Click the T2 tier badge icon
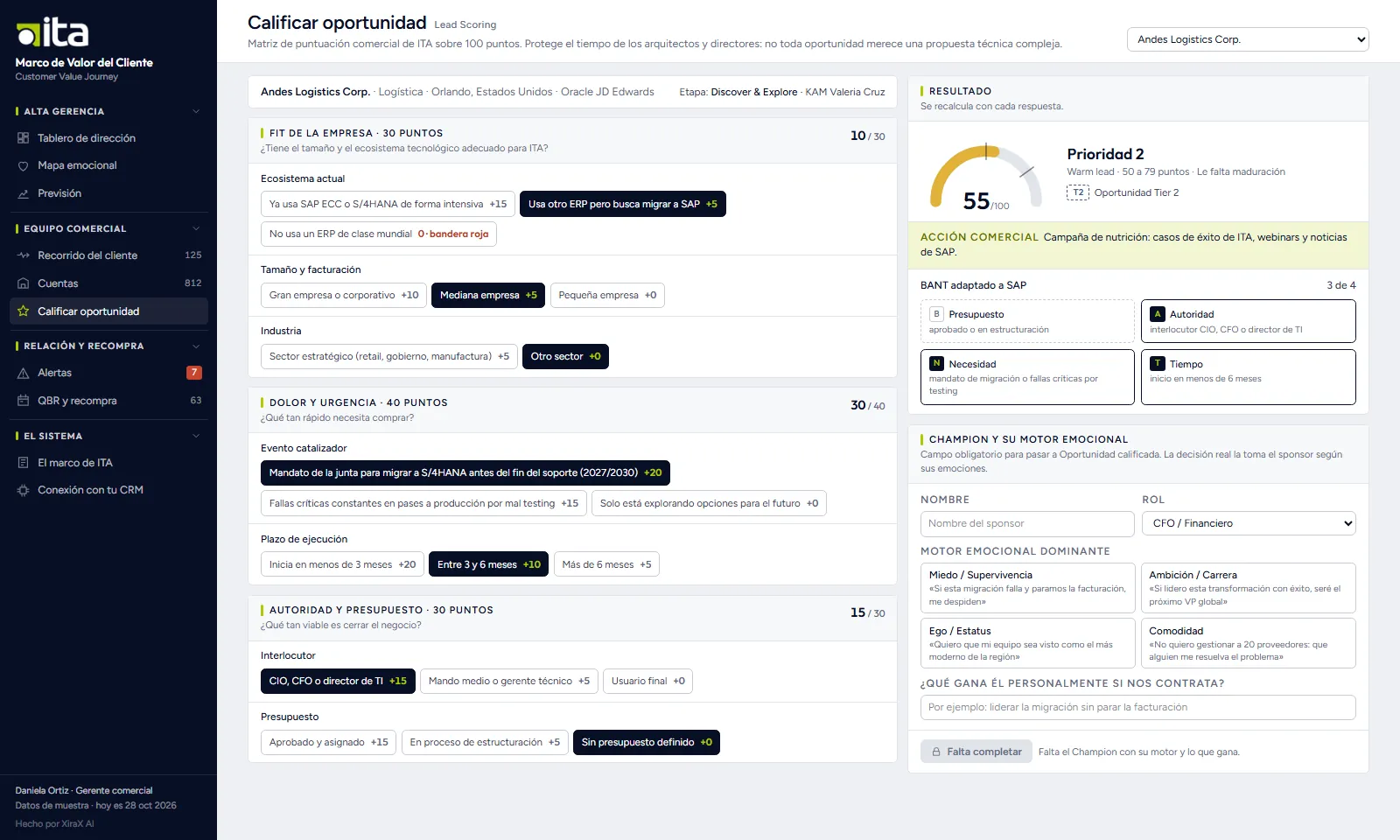The width and height of the screenshot is (1400, 840). click(x=1078, y=192)
